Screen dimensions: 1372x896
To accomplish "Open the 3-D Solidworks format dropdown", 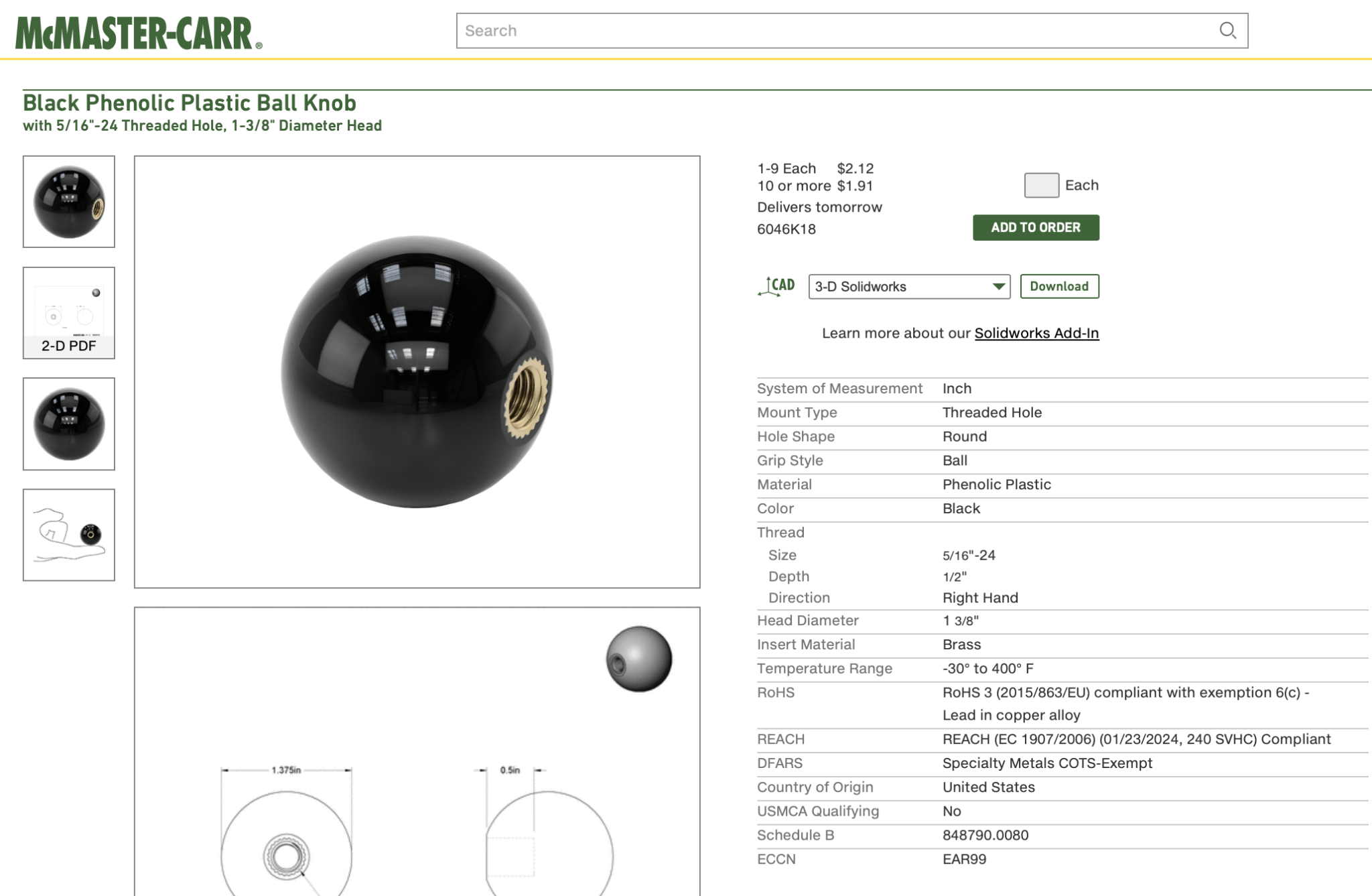I will [x=909, y=286].
